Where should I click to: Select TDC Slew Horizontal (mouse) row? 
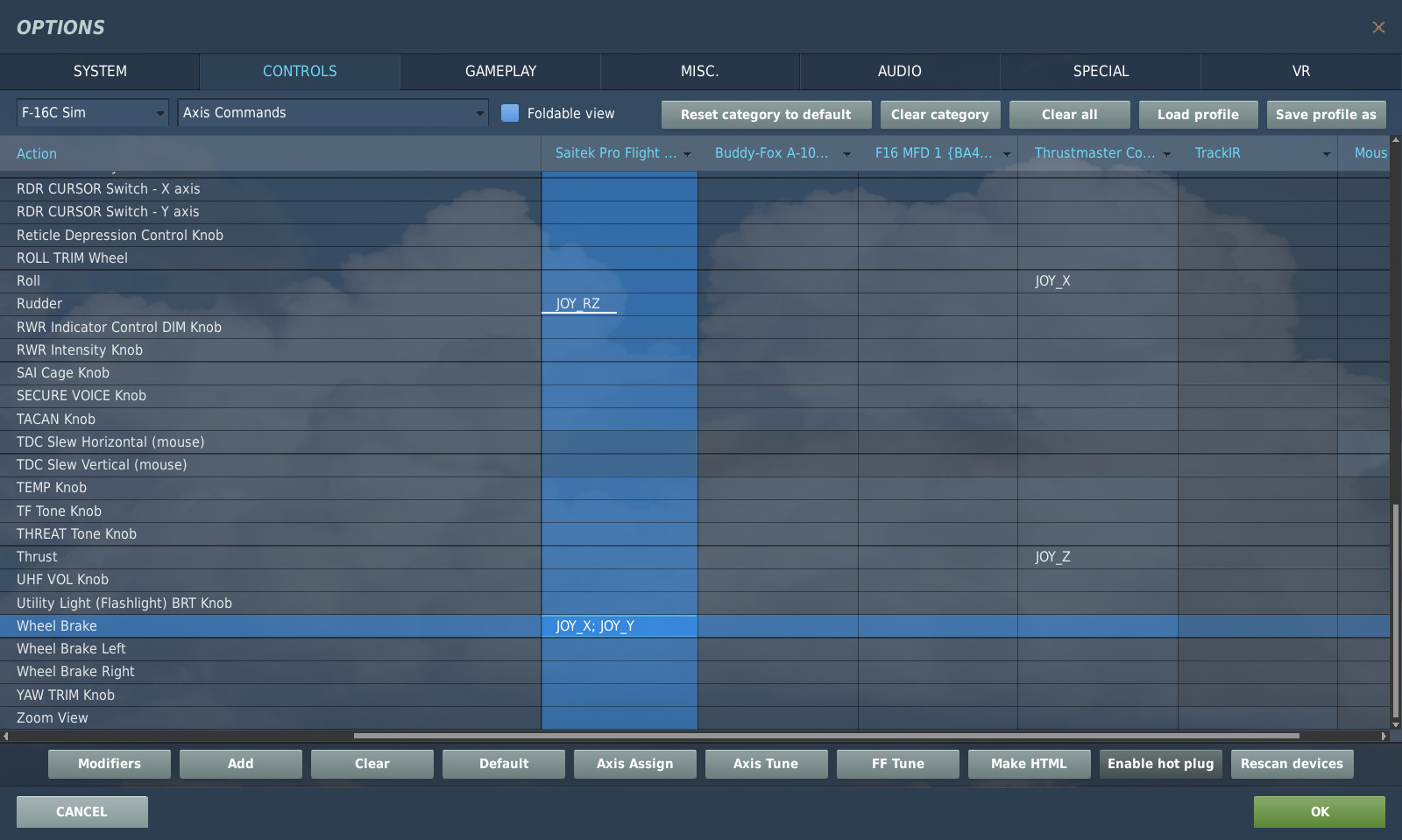[695, 442]
